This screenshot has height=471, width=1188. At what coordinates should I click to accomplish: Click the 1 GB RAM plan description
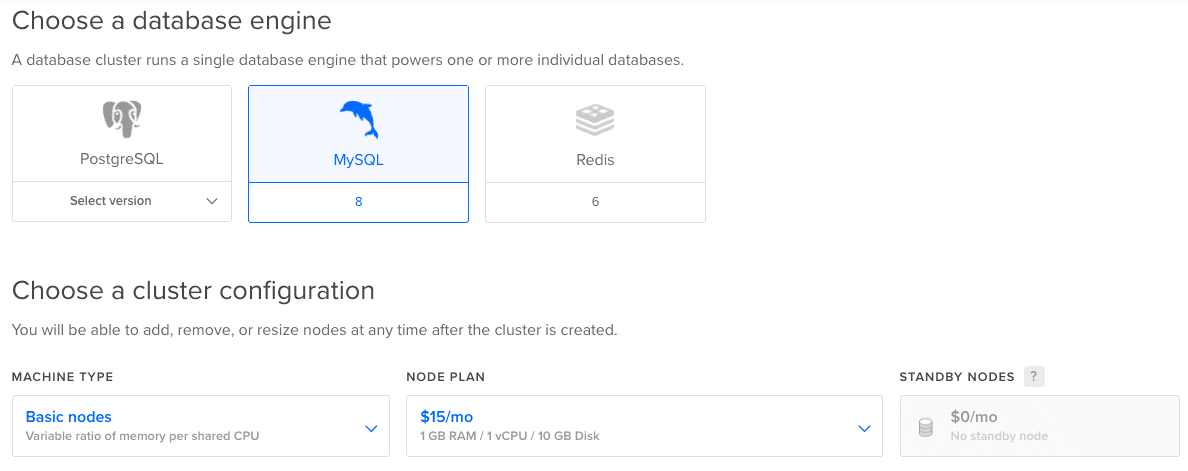coord(509,436)
